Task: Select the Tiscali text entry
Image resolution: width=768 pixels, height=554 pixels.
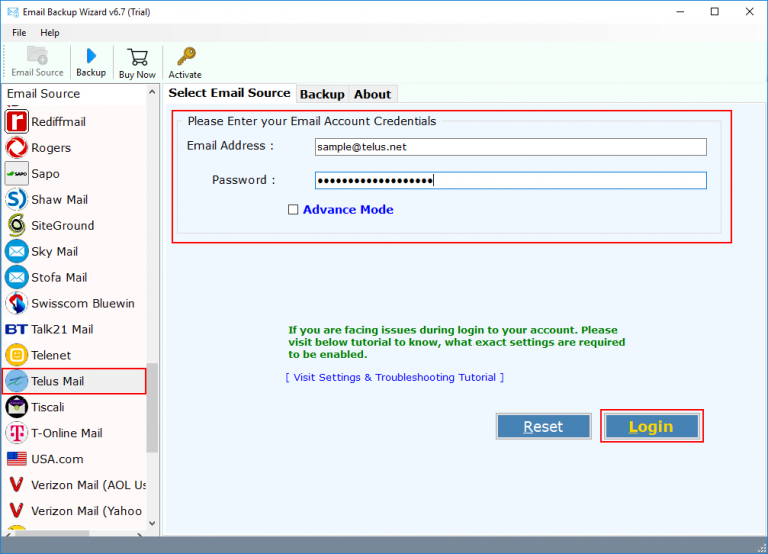Action: click(48, 407)
